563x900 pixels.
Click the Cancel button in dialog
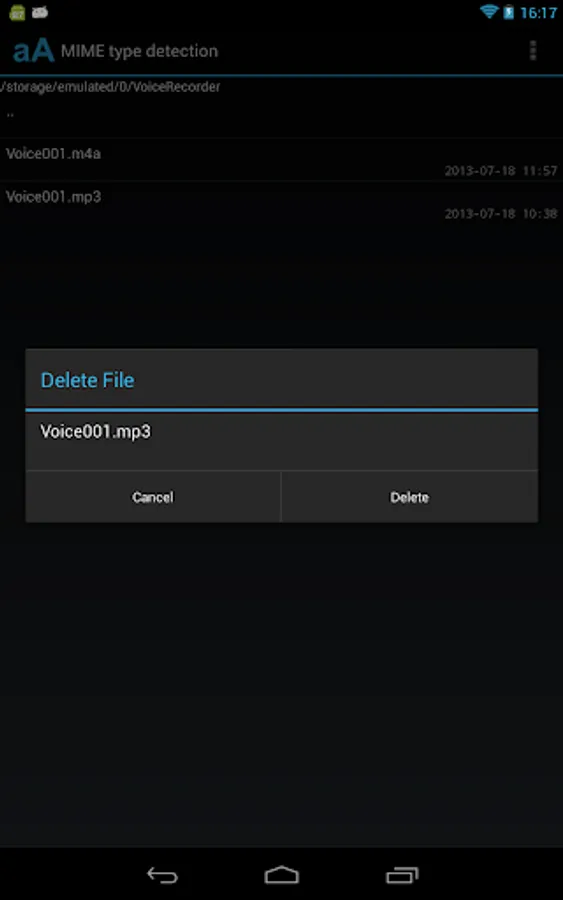153,497
